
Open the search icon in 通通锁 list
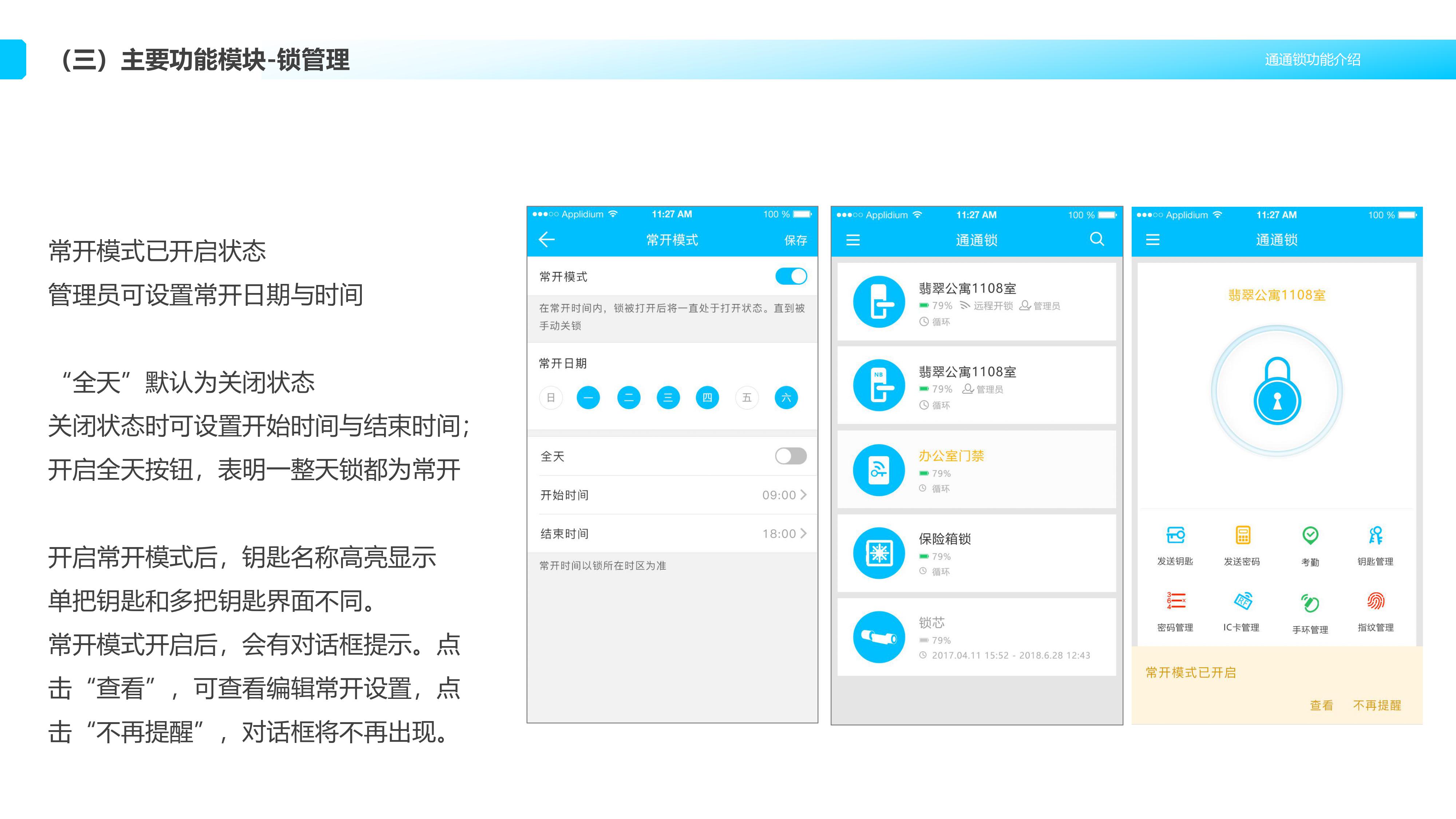pyautogui.click(x=1096, y=239)
